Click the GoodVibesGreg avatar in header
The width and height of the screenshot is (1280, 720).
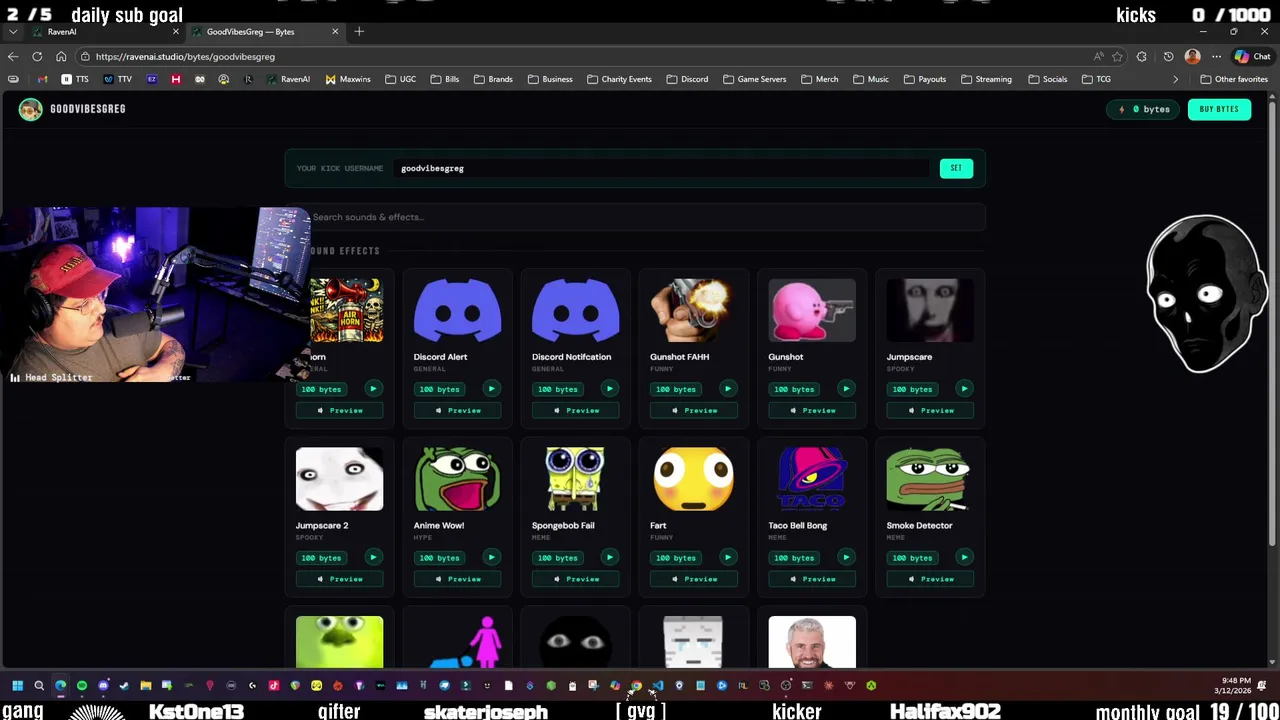(30, 109)
